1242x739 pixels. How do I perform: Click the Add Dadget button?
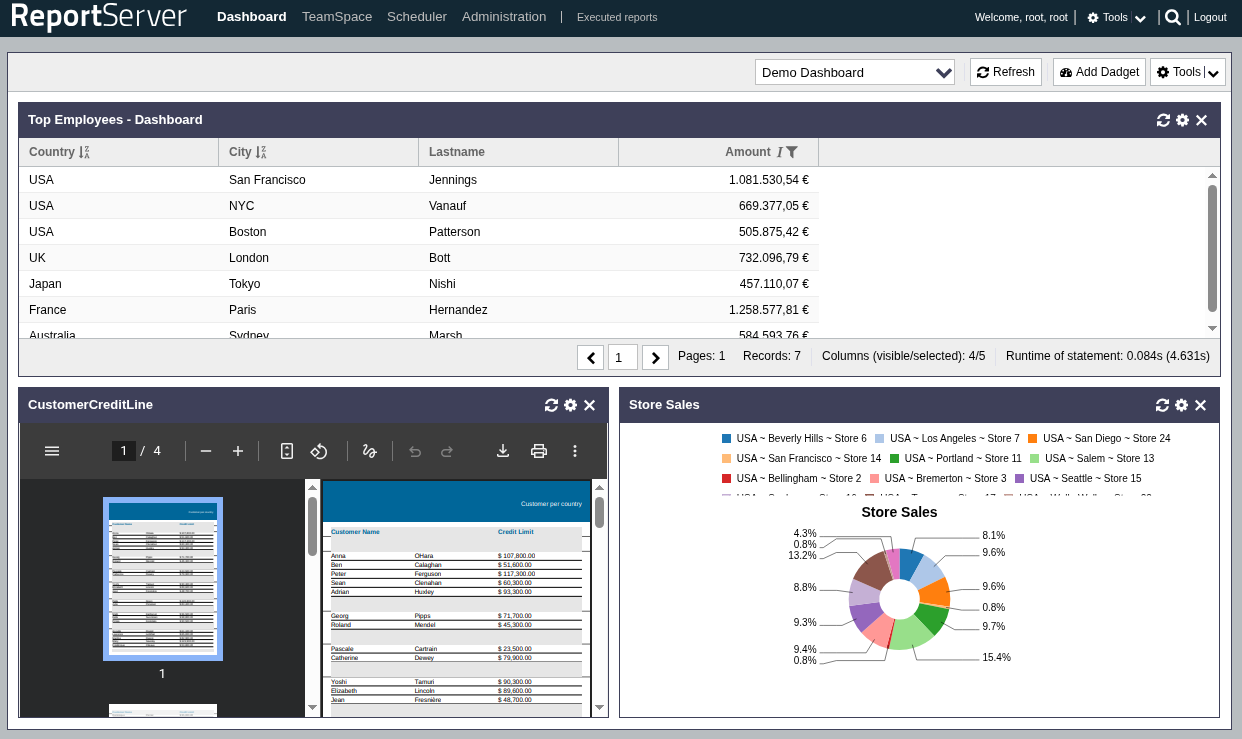(x=1099, y=72)
